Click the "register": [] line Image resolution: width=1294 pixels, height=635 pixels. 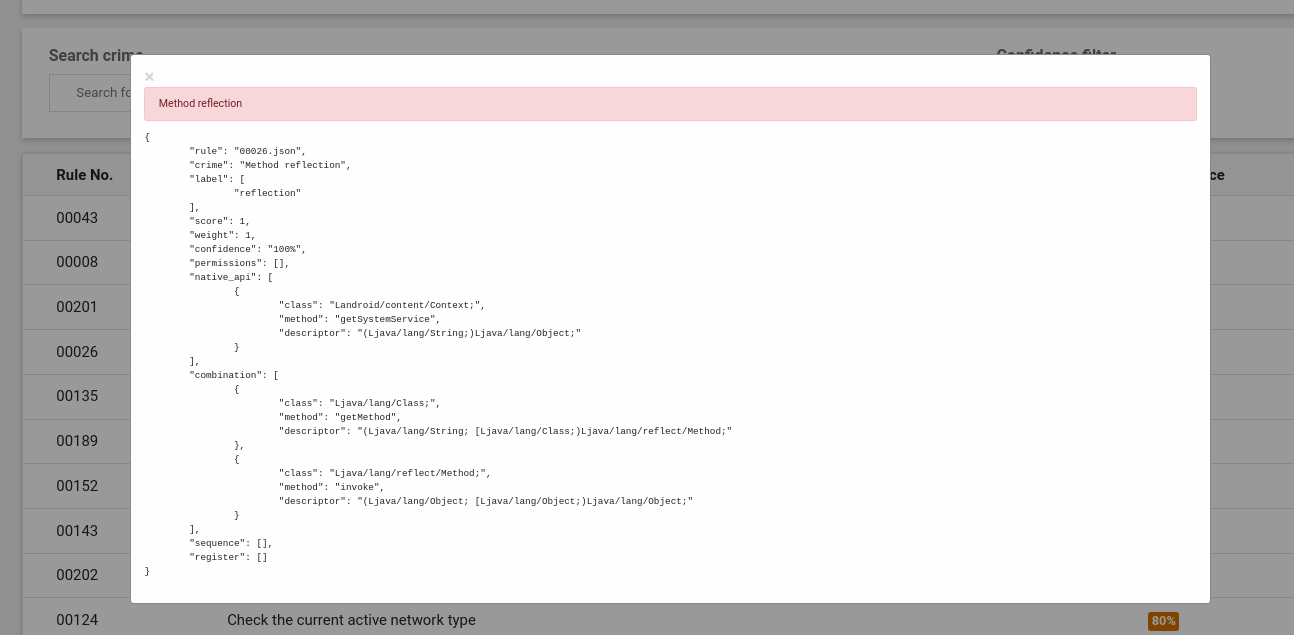point(228,557)
